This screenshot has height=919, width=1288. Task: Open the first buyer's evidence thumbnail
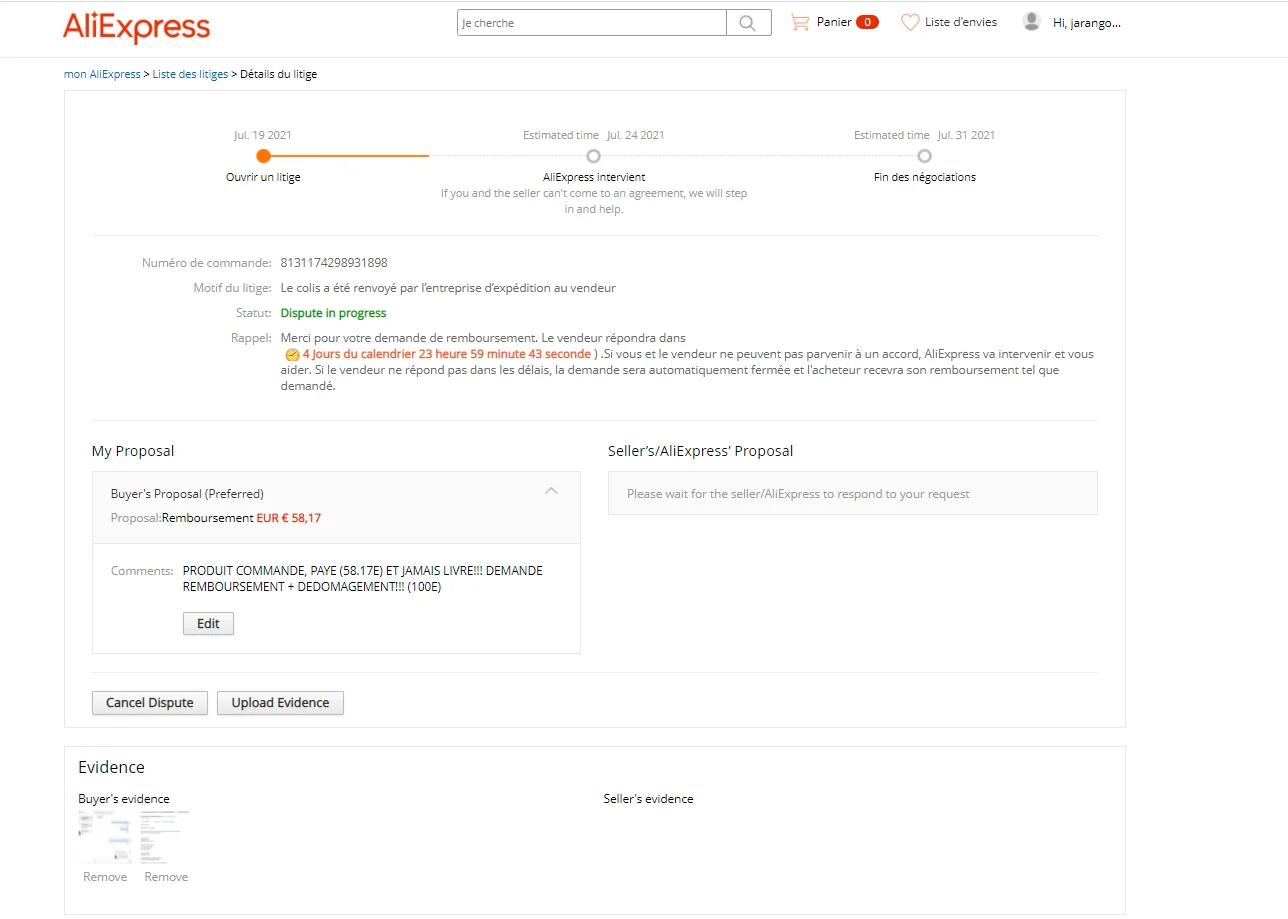pos(105,837)
